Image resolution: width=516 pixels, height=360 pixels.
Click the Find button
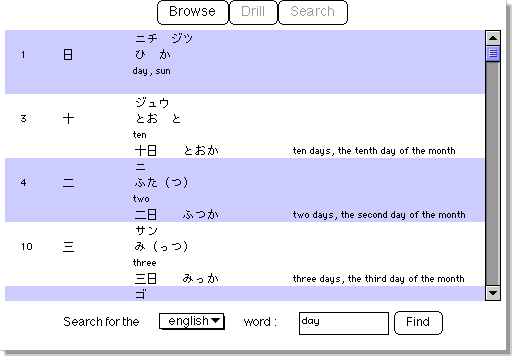point(418,322)
